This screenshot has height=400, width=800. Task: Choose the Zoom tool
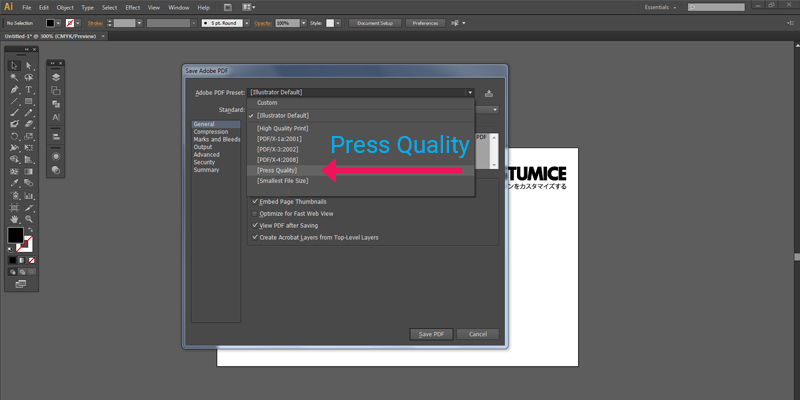coord(29,219)
